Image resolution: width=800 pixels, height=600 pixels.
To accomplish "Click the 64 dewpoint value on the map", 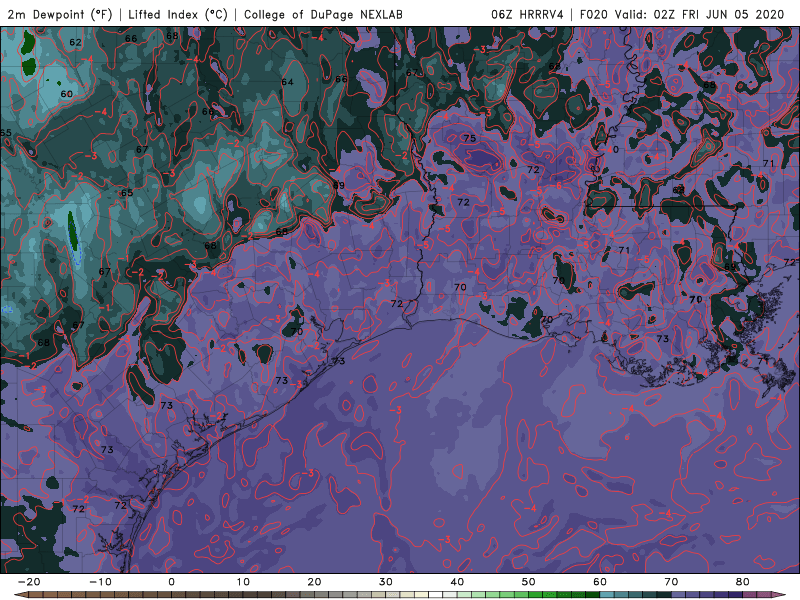I will tap(287, 82).
